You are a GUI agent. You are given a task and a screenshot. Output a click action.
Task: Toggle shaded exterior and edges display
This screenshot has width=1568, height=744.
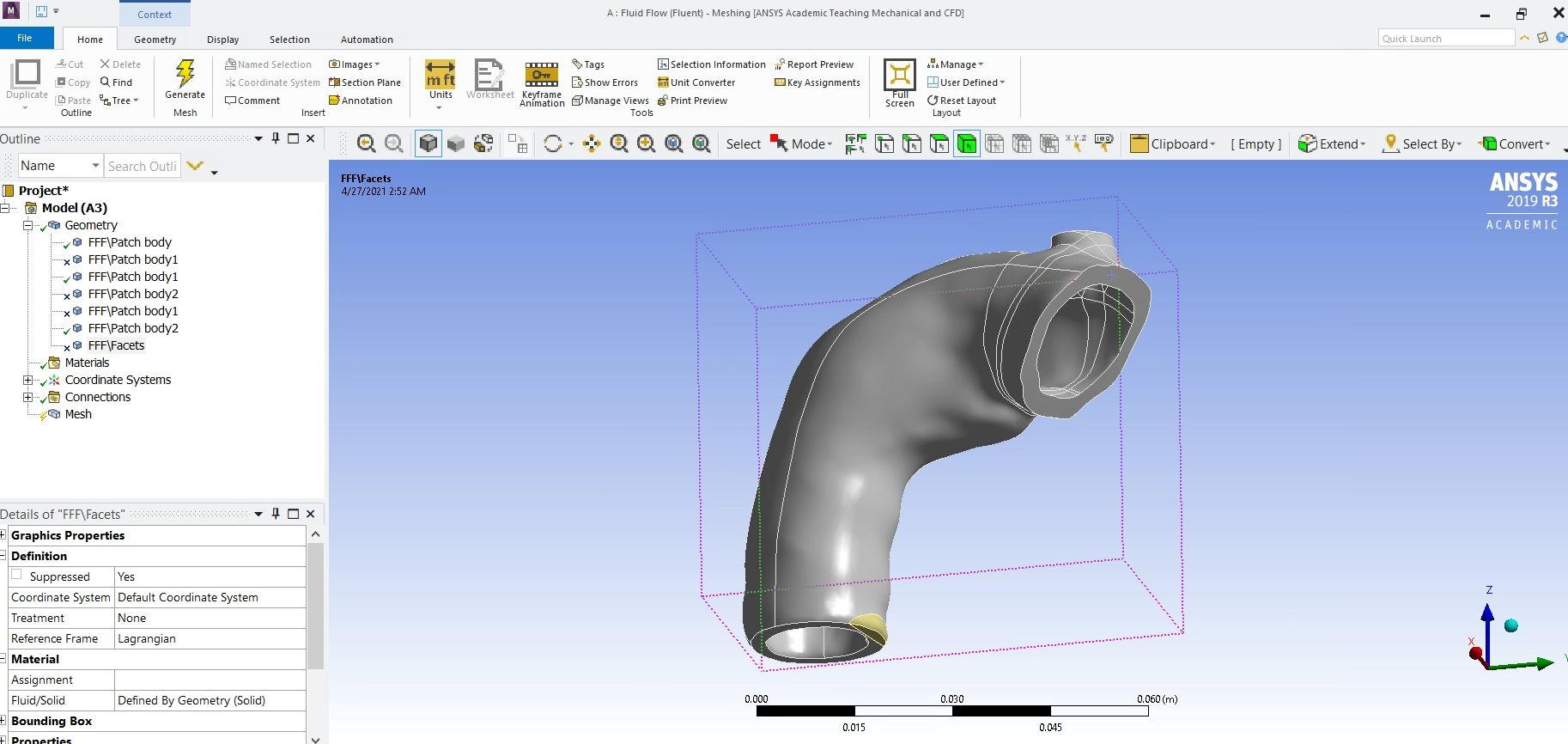click(x=428, y=144)
